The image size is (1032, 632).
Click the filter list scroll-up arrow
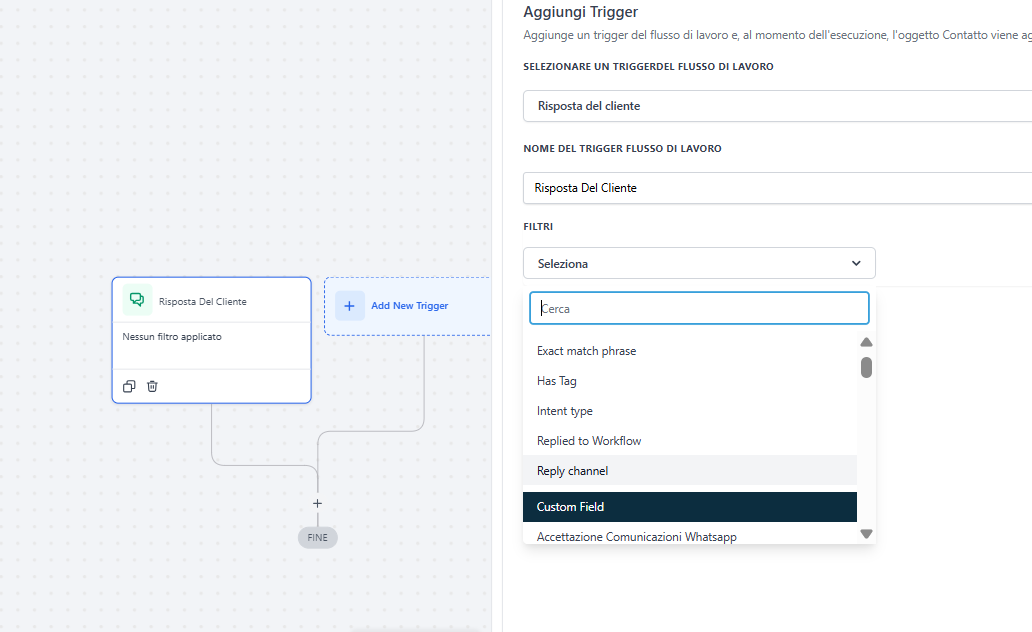coord(866,342)
